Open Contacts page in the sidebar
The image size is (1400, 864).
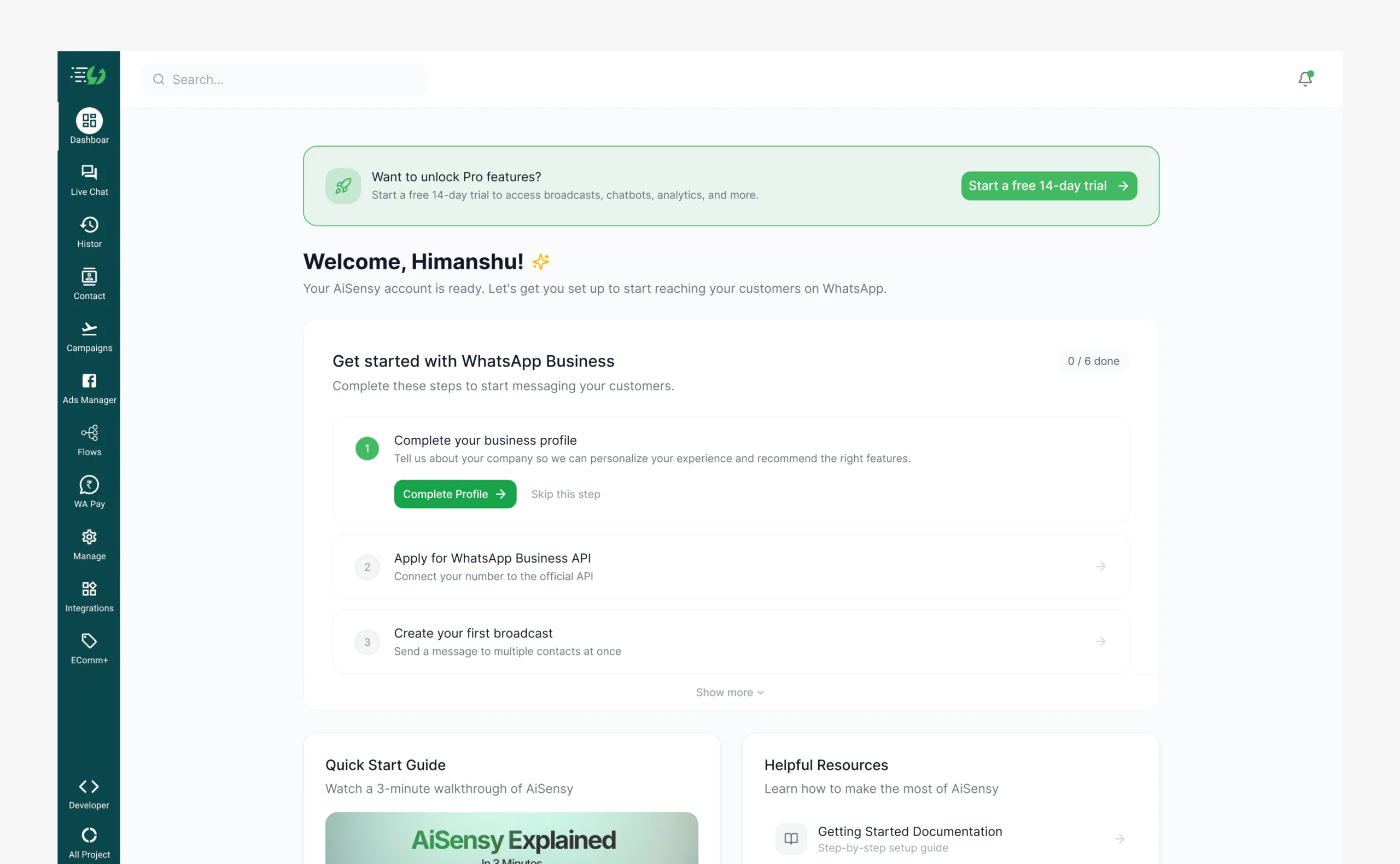89,284
